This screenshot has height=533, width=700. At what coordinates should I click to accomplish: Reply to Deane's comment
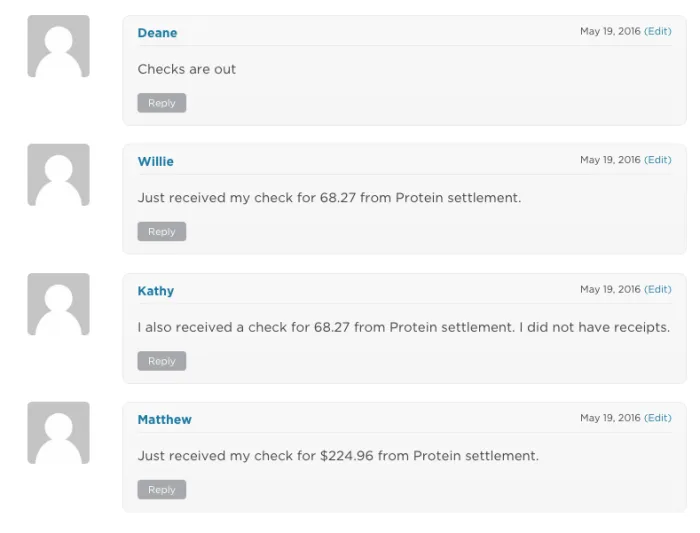click(x=161, y=103)
